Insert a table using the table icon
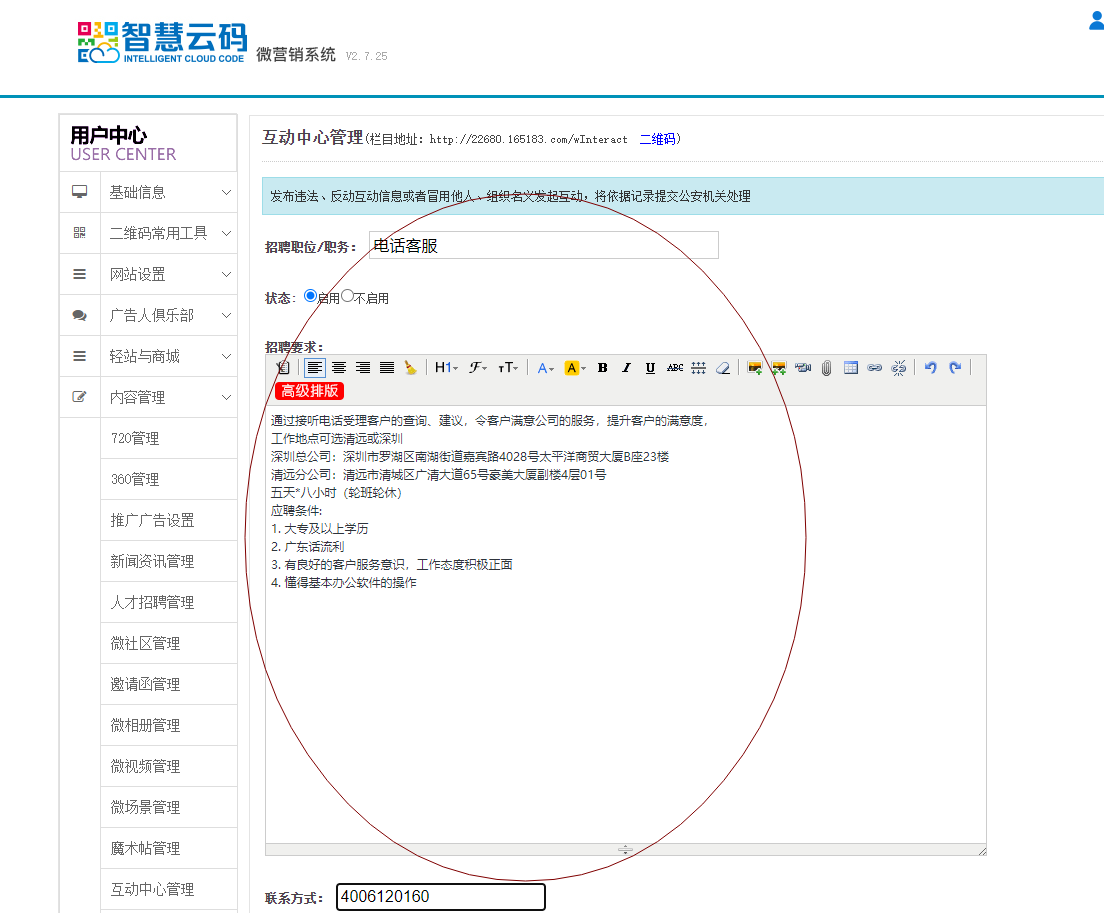Screen dimensions: 1104x913 pyautogui.click(x=851, y=368)
